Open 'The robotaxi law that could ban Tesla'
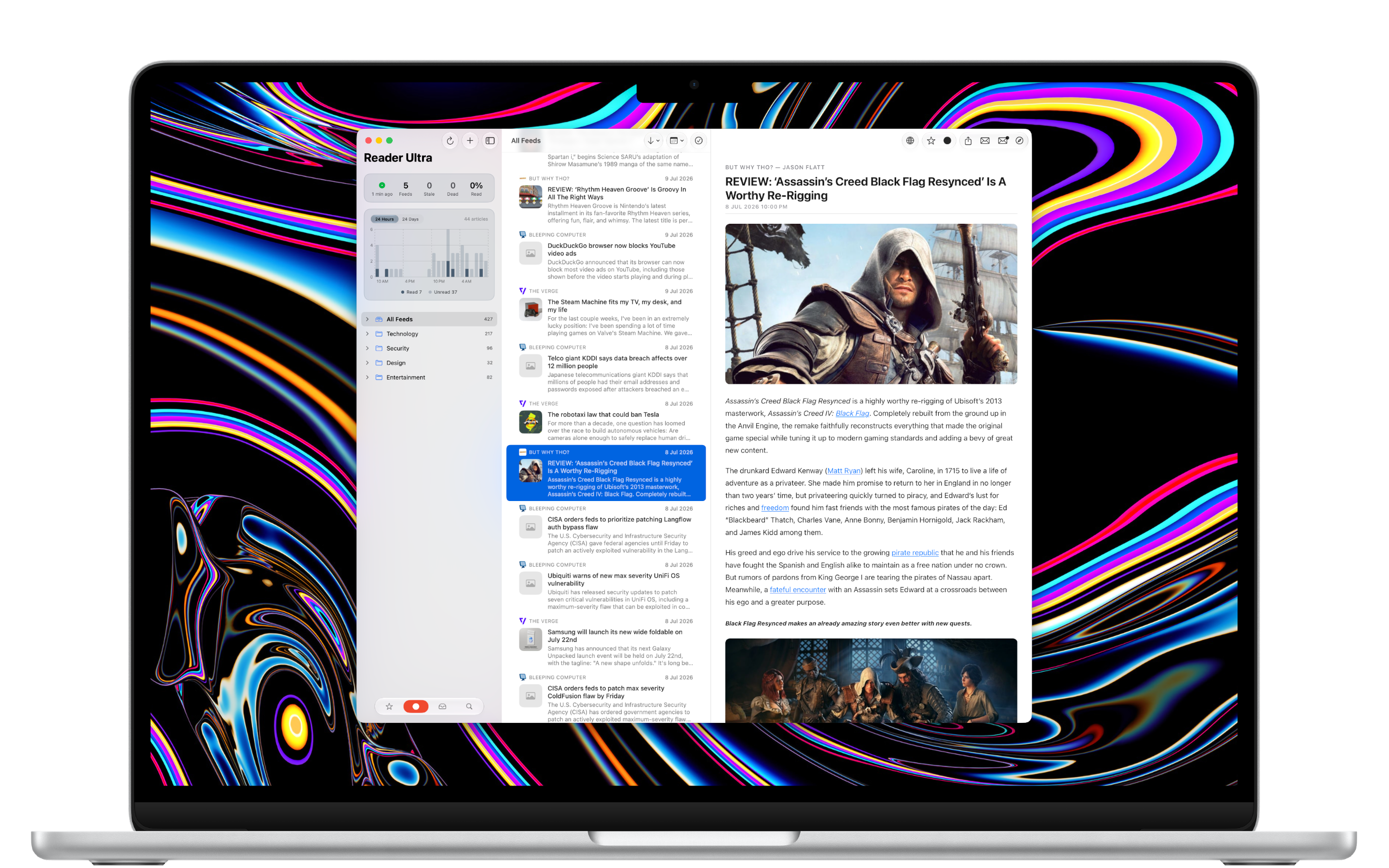Viewport: 1389px width, 868px height. 606,421
